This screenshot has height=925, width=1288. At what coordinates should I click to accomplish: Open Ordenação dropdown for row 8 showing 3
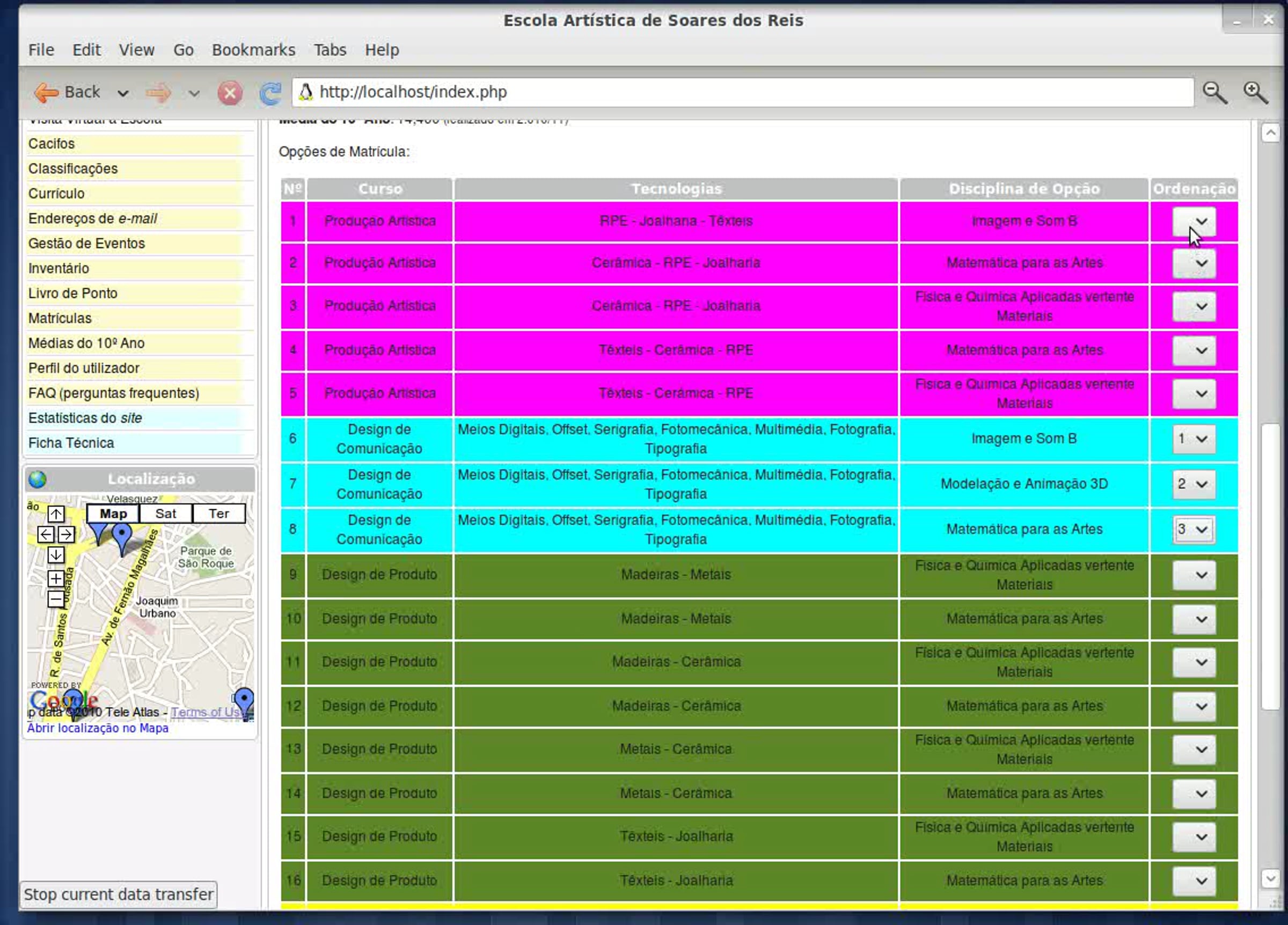tap(1194, 529)
